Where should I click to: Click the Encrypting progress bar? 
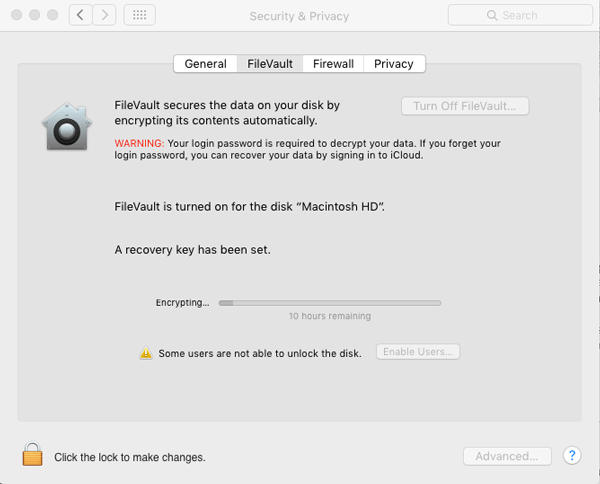(x=330, y=302)
